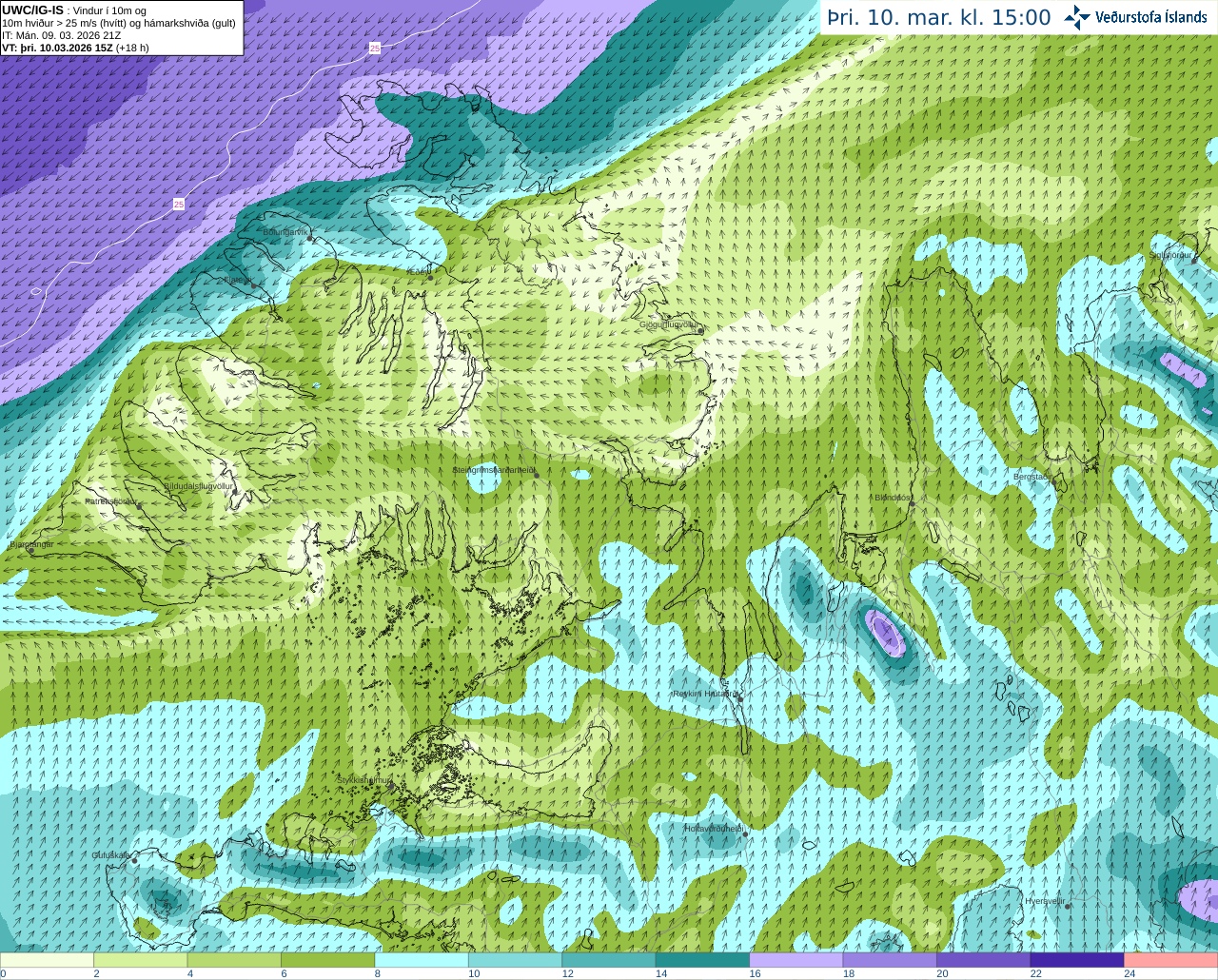Viewport: 1218px width, 980px height.
Task: Click the lavender 16–18 m/s legend swatch
Action: point(796,960)
